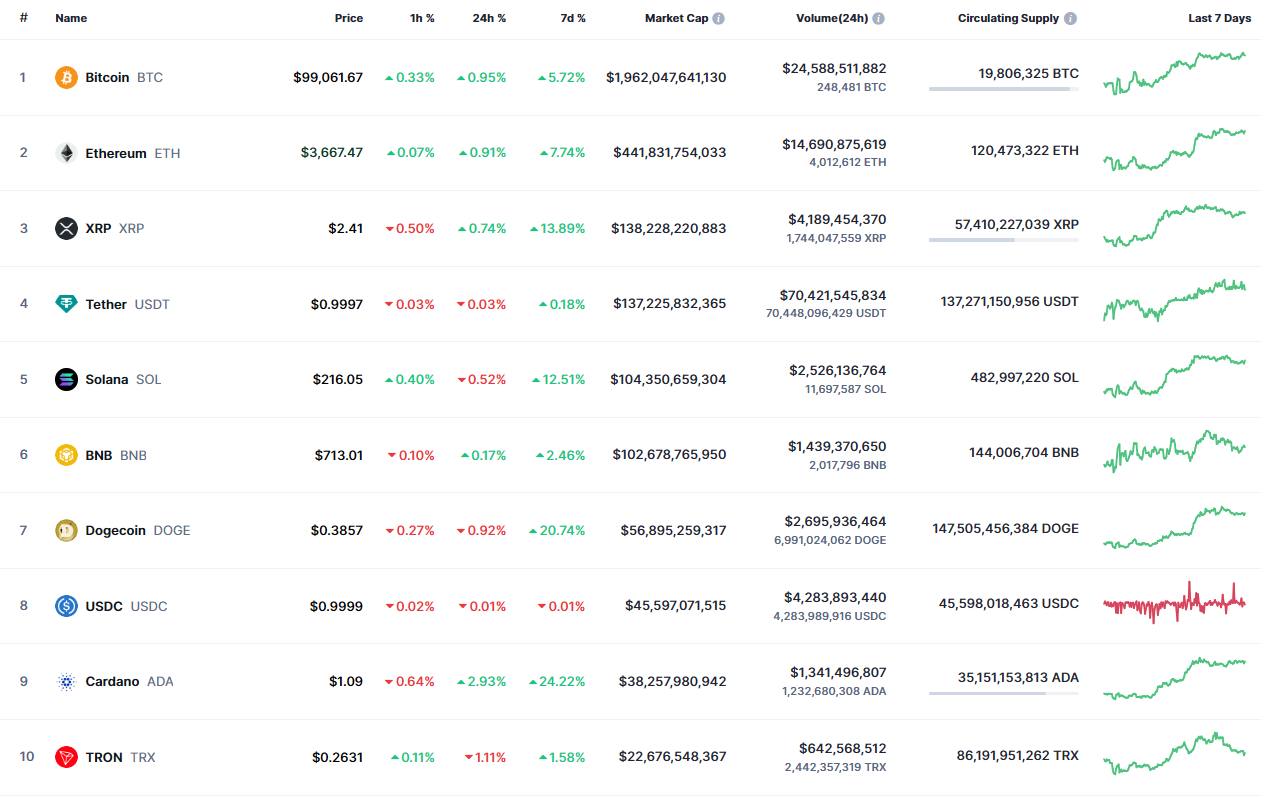This screenshot has width=1268, height=798.
Task: Click the Market Cap info icon
Action: point(719,18)
